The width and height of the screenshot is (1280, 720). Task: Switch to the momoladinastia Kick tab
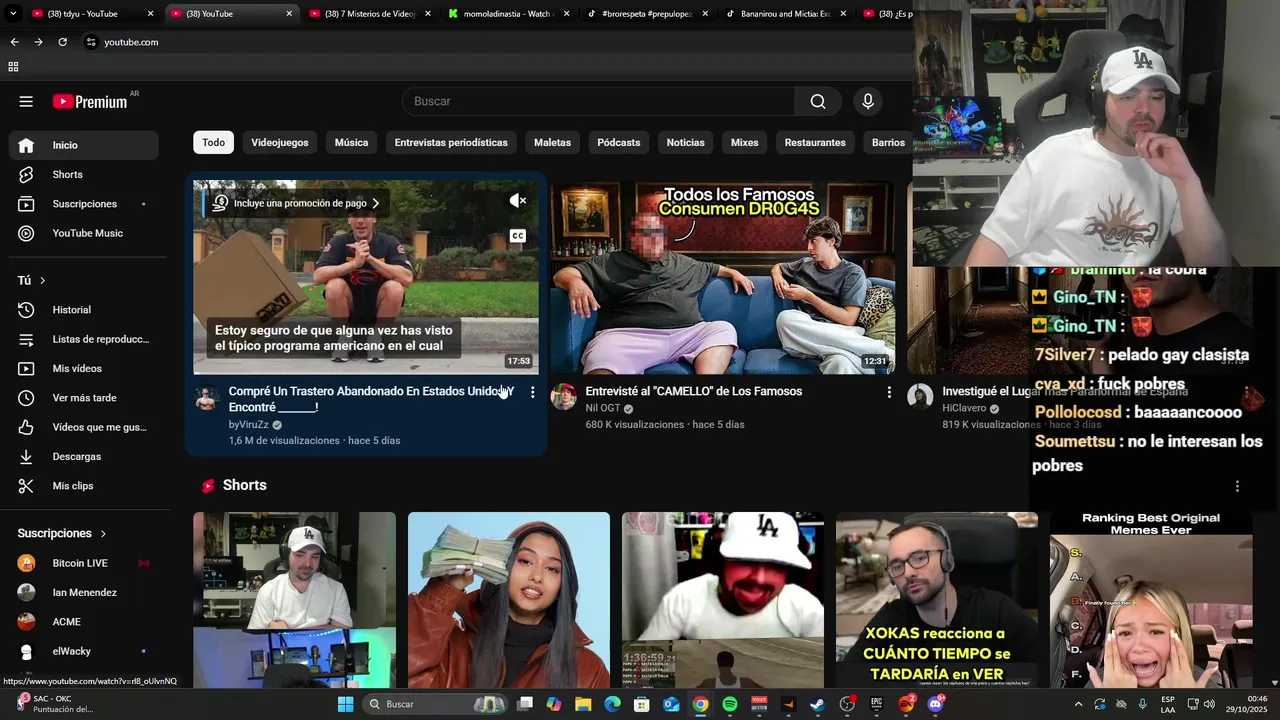(509, 14)
